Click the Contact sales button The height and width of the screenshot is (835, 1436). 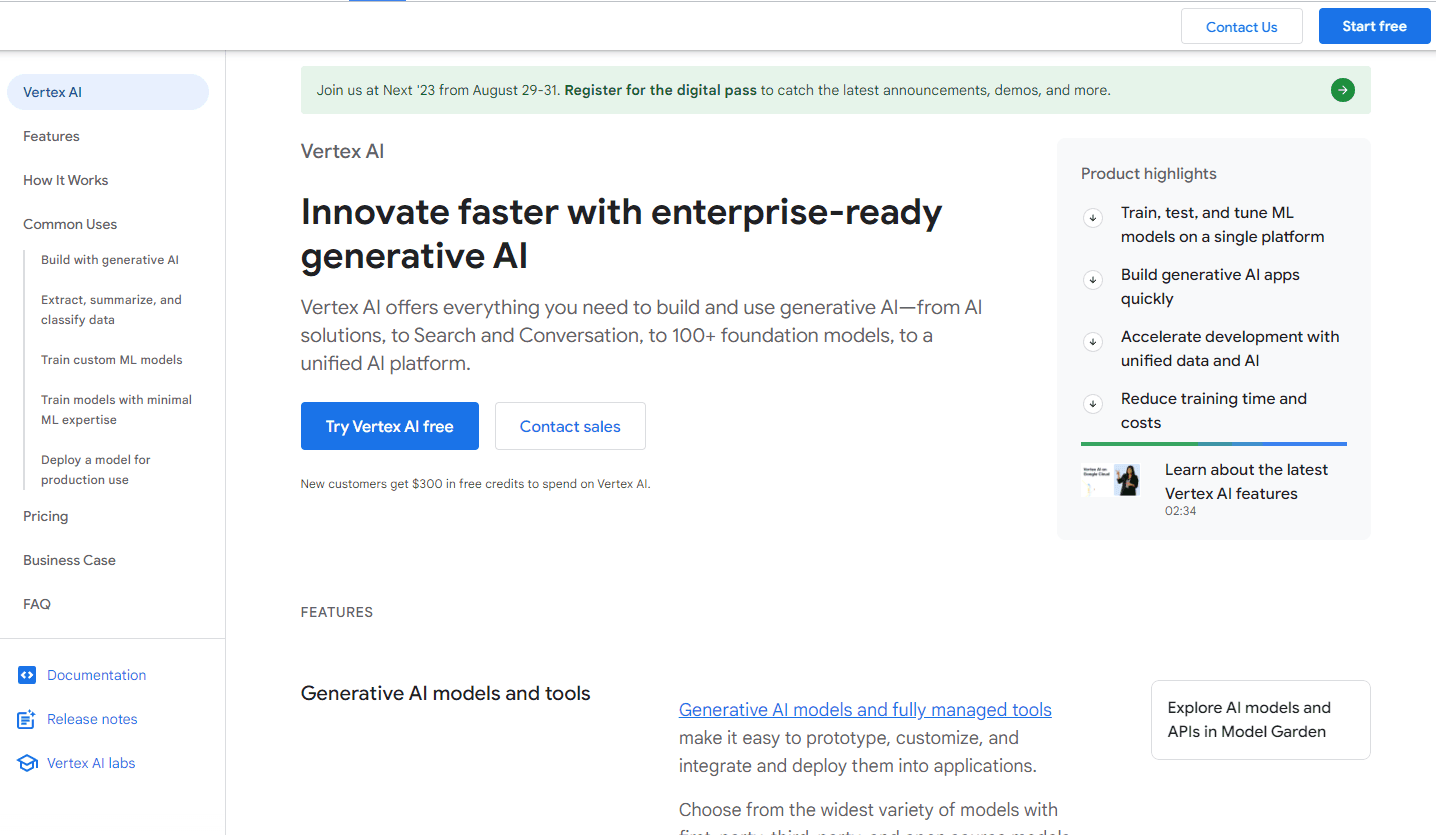pos(570,426)
